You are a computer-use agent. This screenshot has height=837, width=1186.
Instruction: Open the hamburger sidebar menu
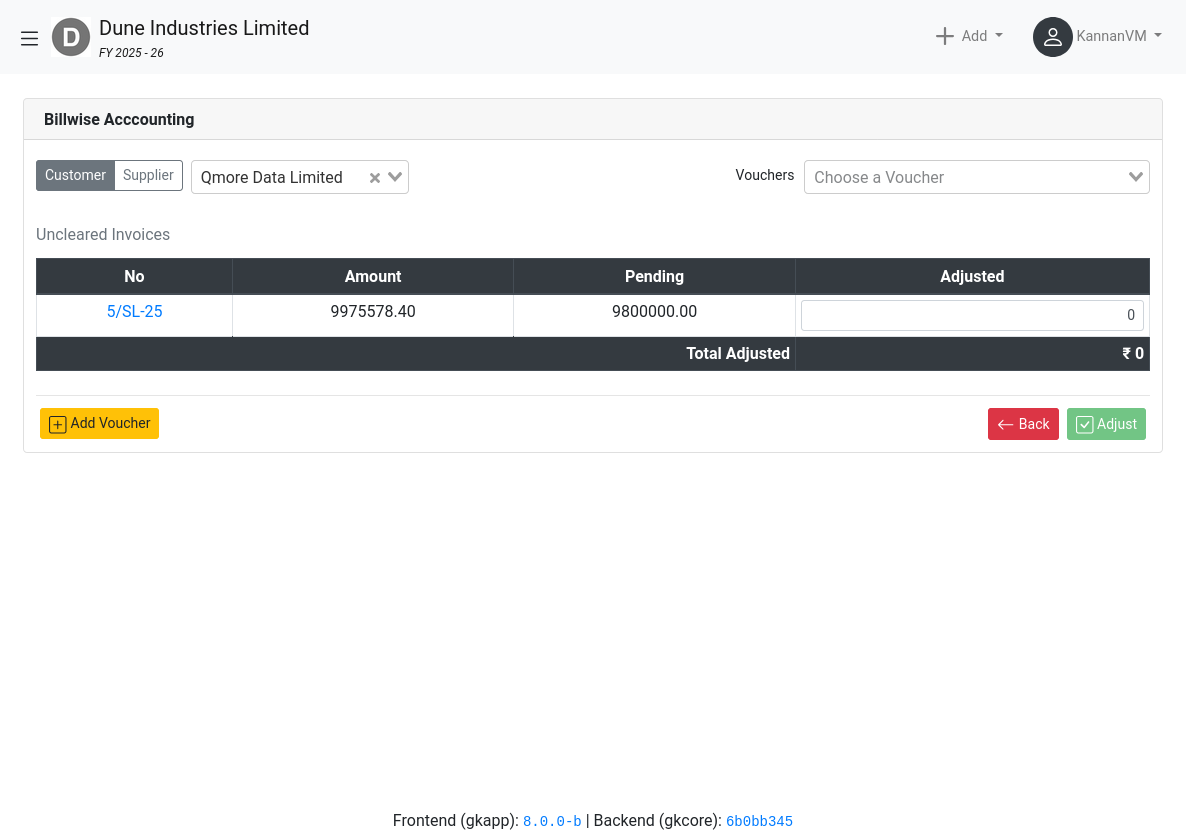click(29, 39)
